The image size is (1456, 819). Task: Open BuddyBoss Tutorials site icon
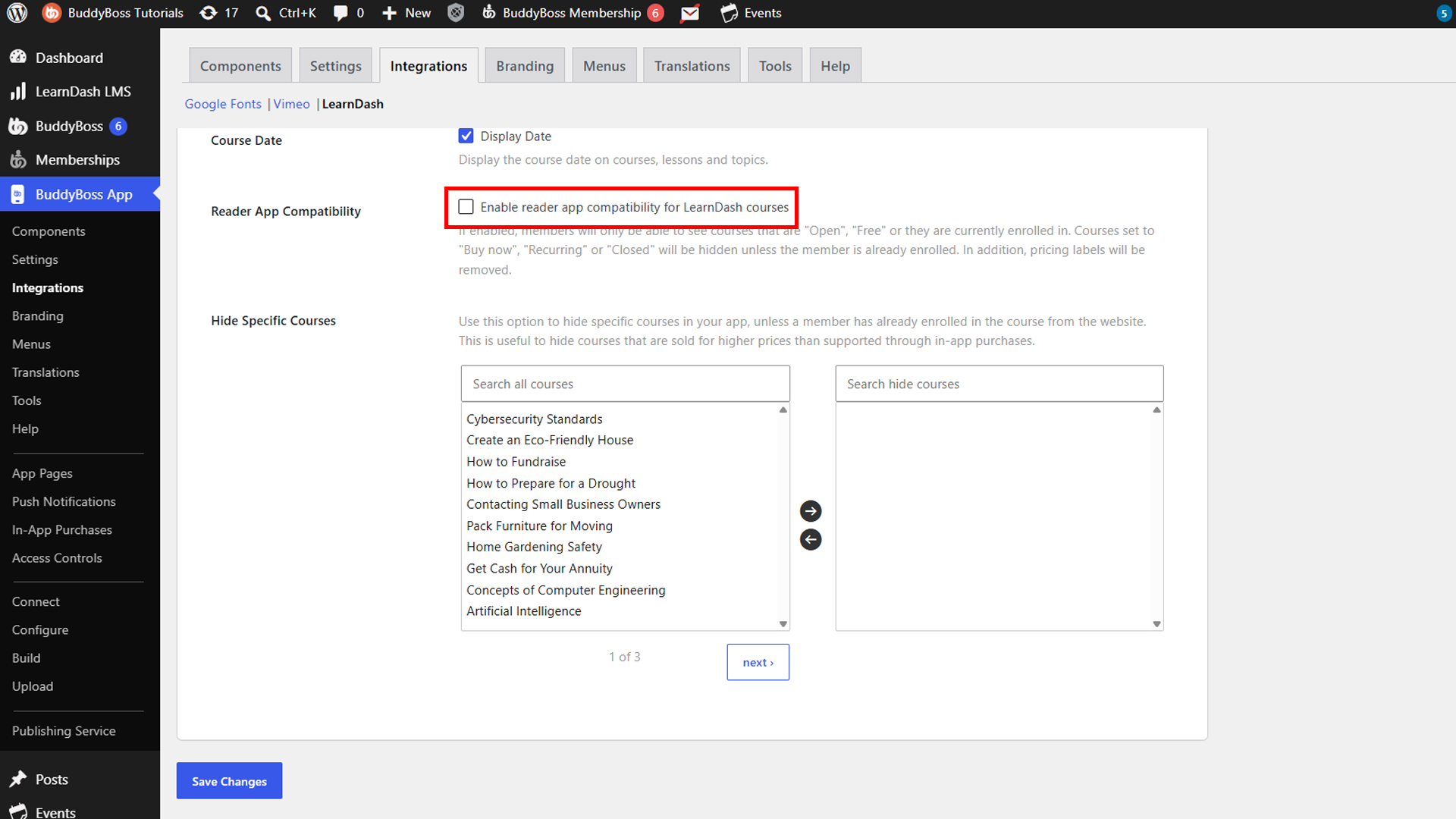52,13
